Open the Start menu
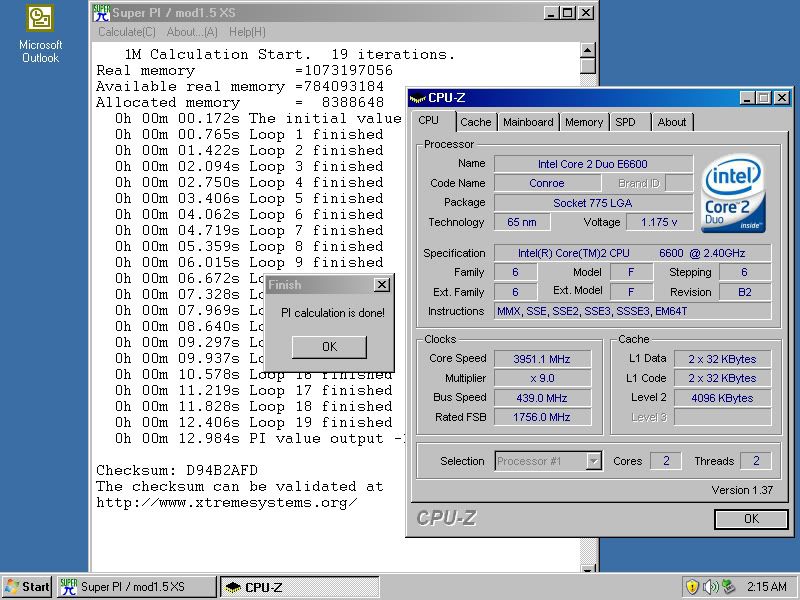The image size is (800, 600). tap(28, 587)
